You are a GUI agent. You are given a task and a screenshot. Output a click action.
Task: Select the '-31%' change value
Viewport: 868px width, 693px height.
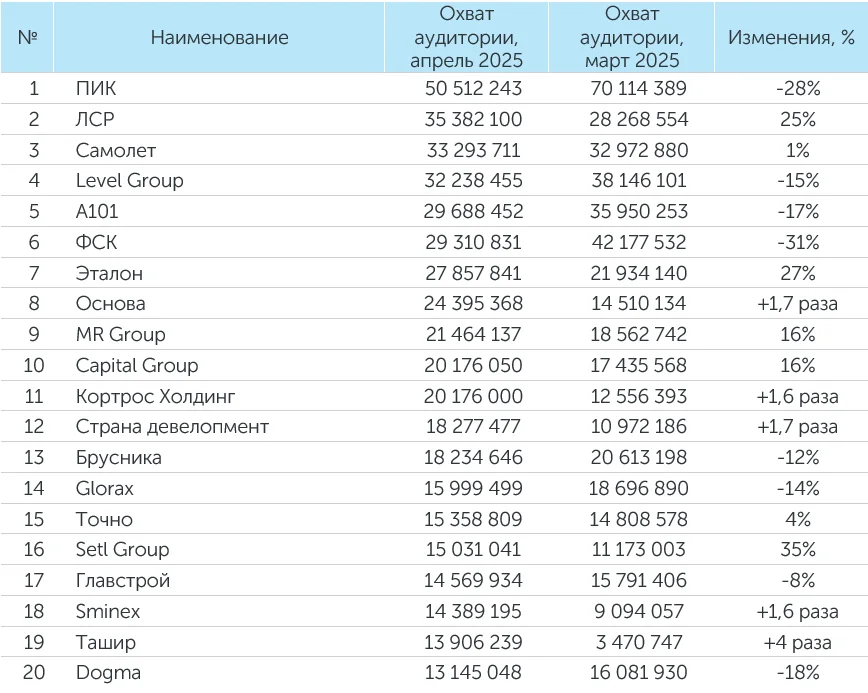click(x=797, y=242)
